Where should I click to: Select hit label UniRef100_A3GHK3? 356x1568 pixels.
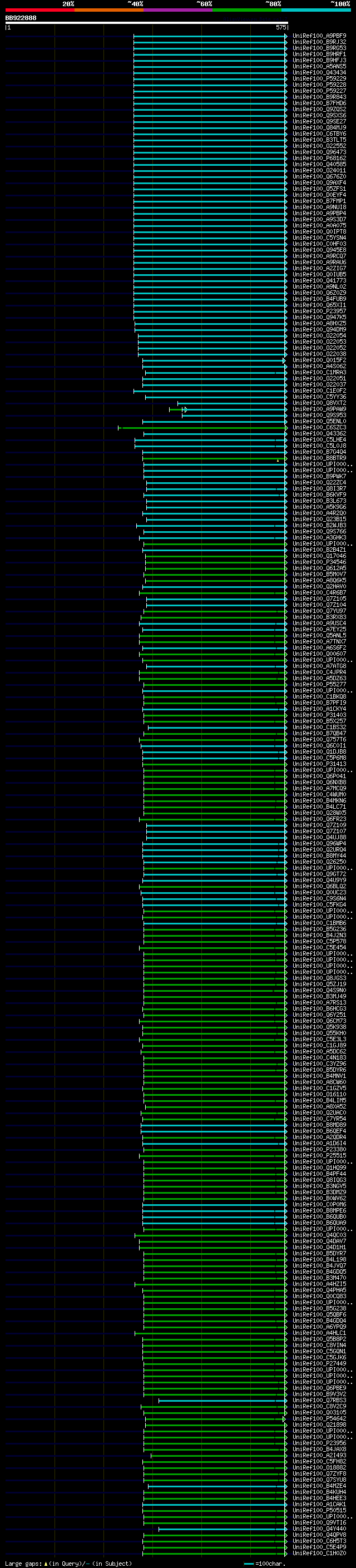[319, 537]
